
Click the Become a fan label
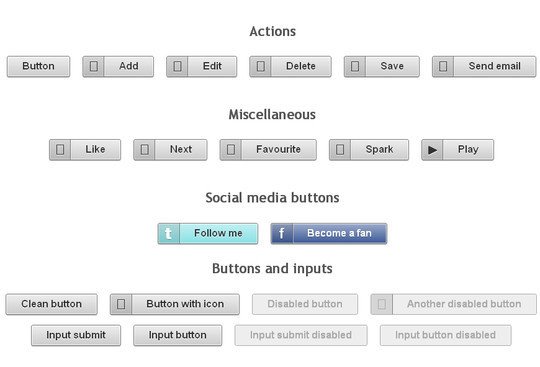pyautogui.click(x=339, y=233)
